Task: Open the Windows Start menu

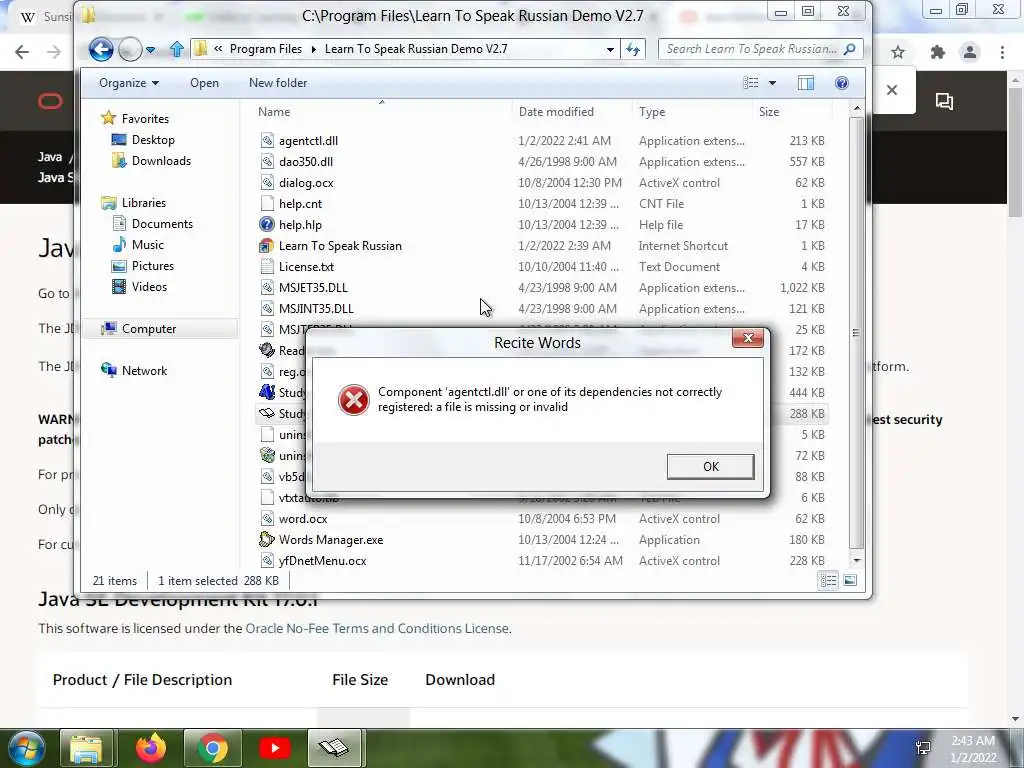Action: (x=26, y=748)
